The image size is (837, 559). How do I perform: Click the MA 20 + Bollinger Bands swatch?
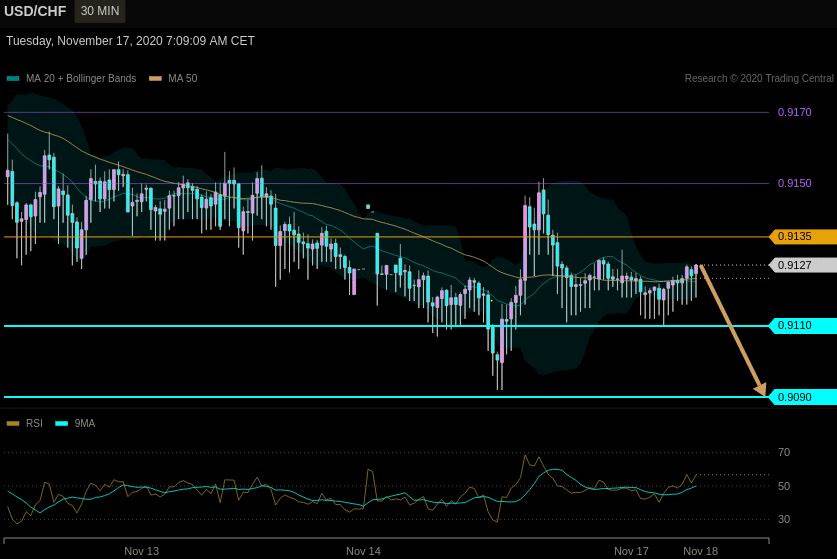click(13, 78)
